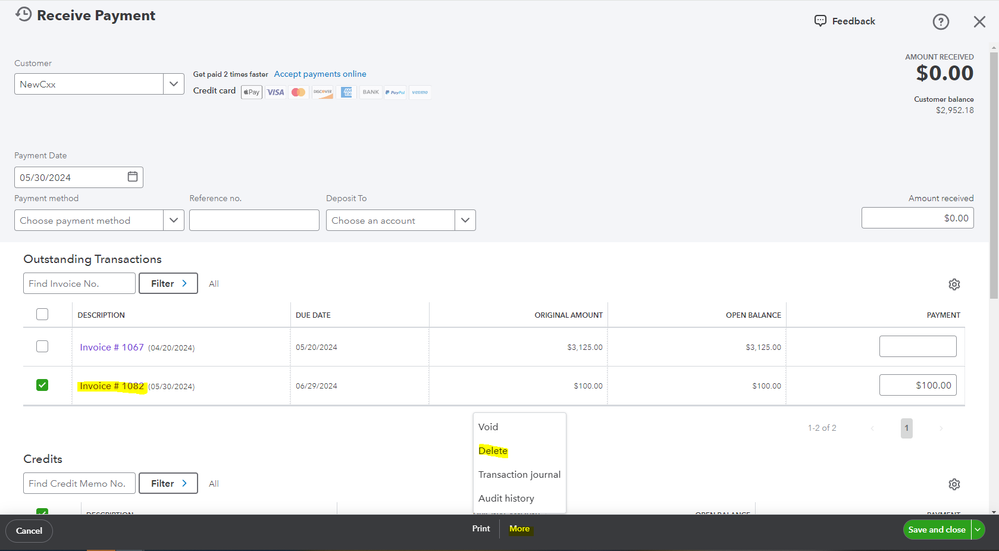
Task: Click the Venmo payment icon
Action: [x=419, y=92]
